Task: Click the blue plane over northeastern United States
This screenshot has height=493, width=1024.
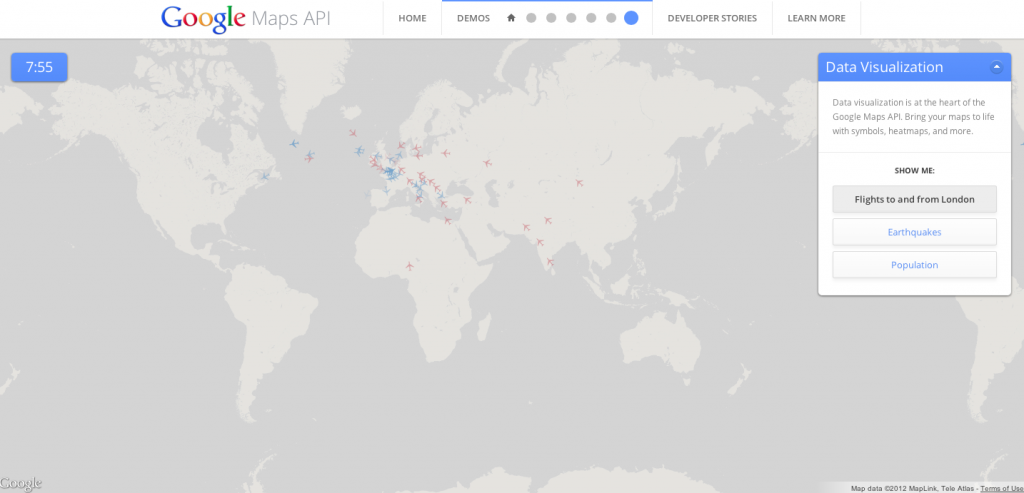Action: pos(265,176)
